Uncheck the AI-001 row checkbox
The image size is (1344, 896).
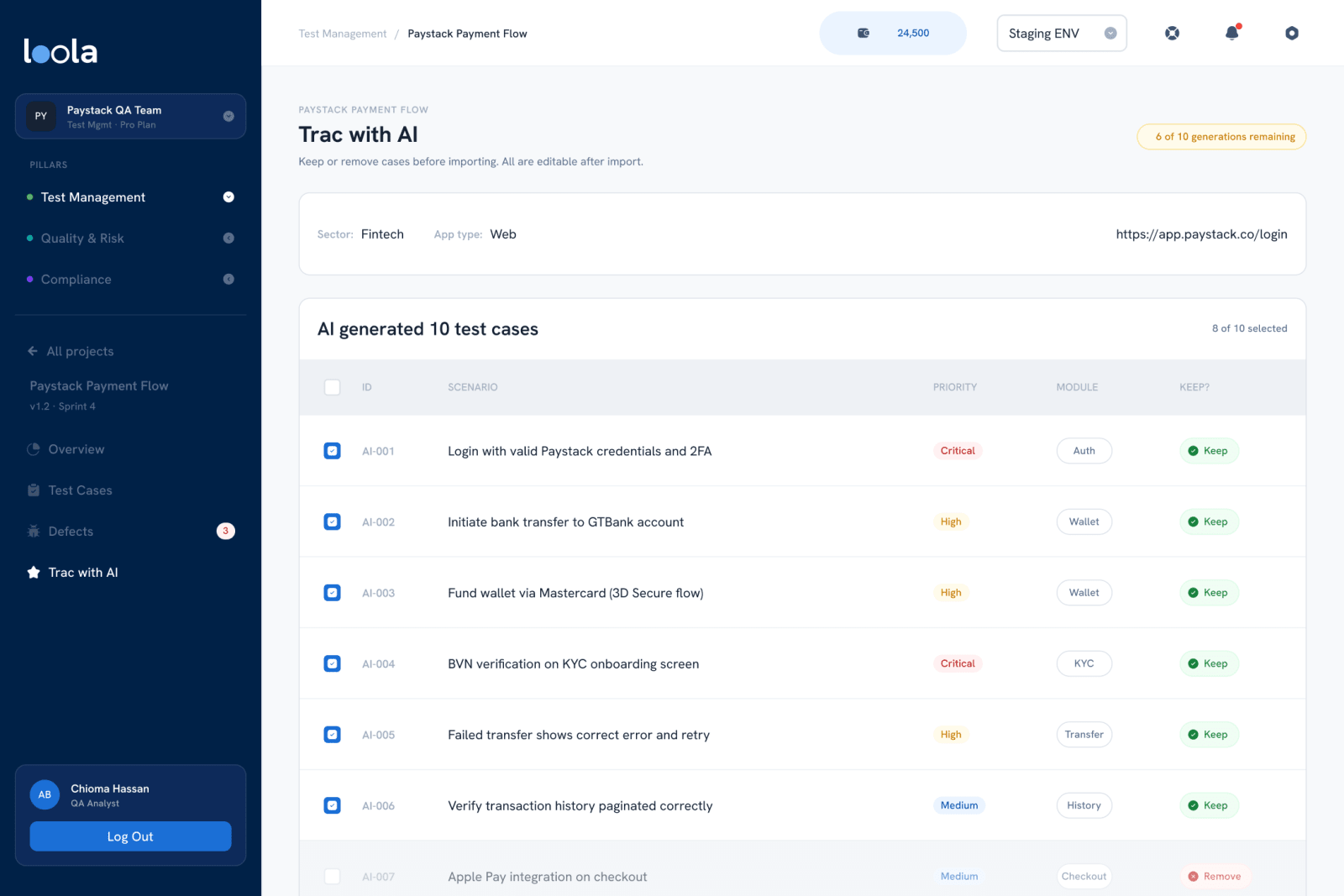tap(333, 451)
